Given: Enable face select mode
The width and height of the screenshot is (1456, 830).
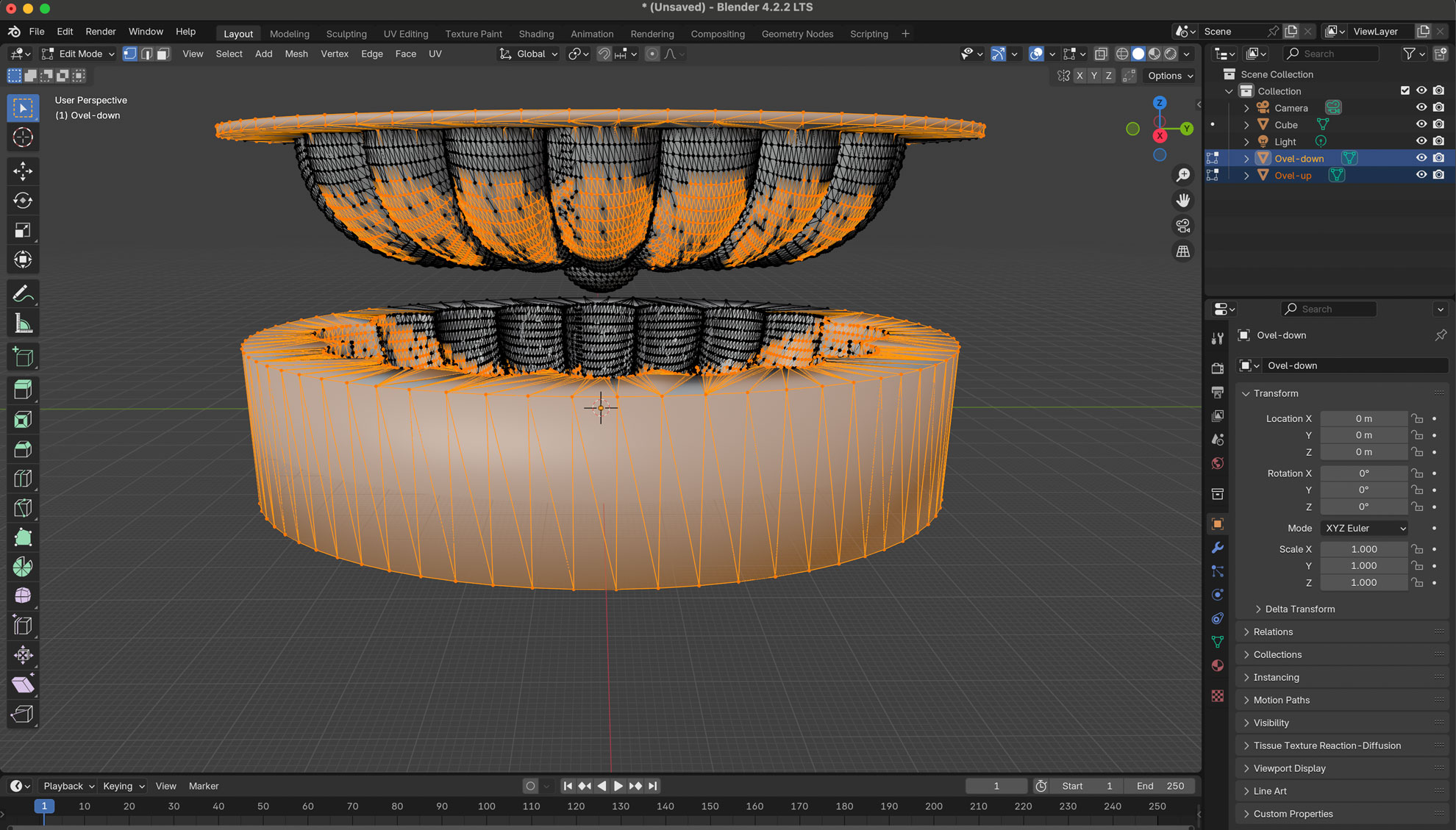Looking at the screenshot, I should [x=163, y=54].
